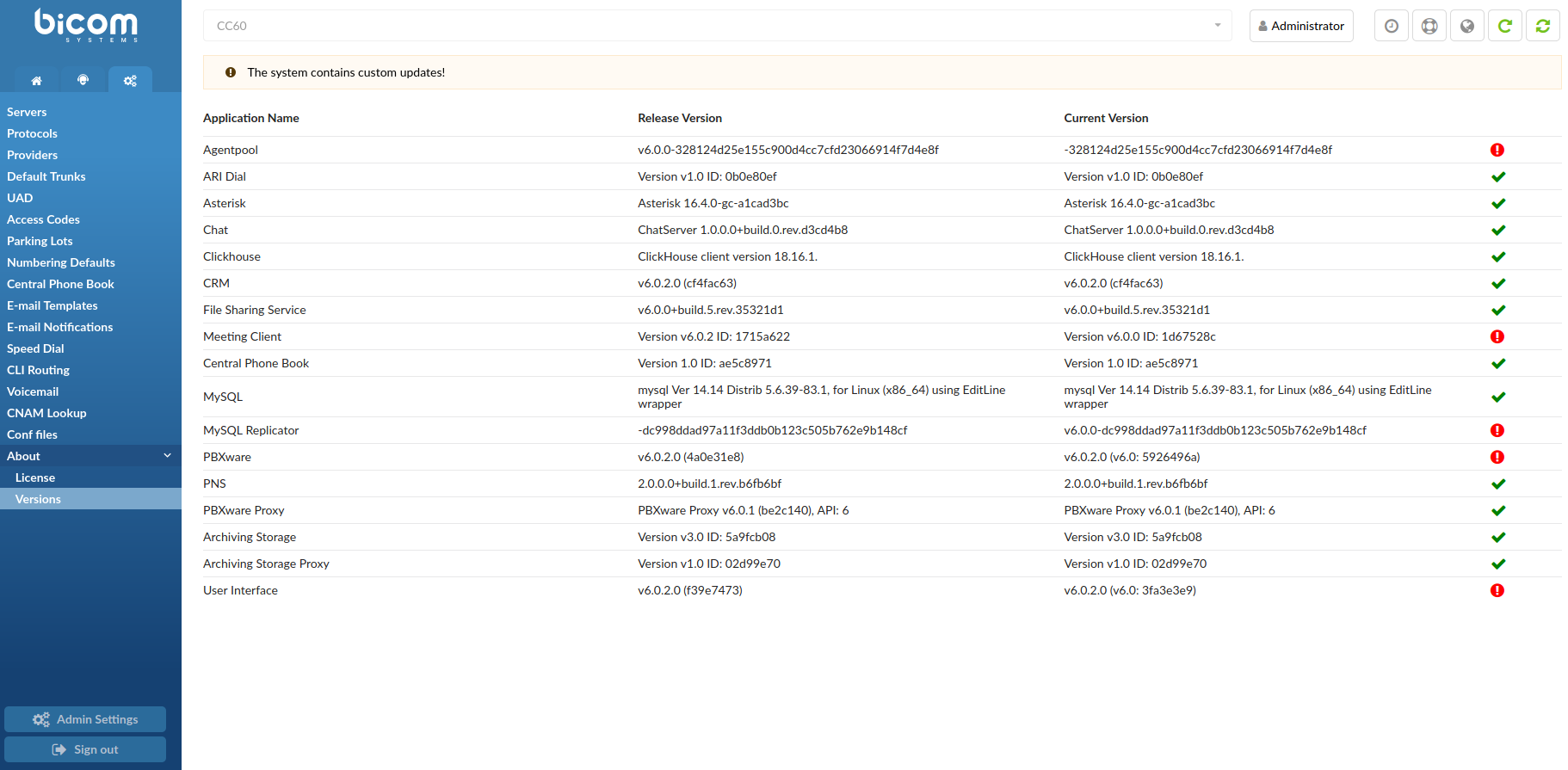This screenshot has width=1568, height=770.
Task: Open the home tab icon in sidebar
Action: (36, 80)
